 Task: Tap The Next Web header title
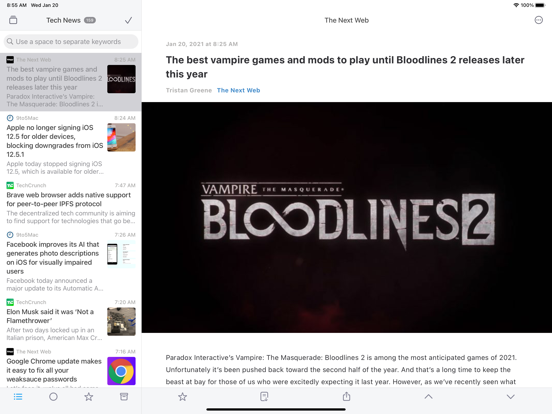pyautogui.click(x=346, y=20)
